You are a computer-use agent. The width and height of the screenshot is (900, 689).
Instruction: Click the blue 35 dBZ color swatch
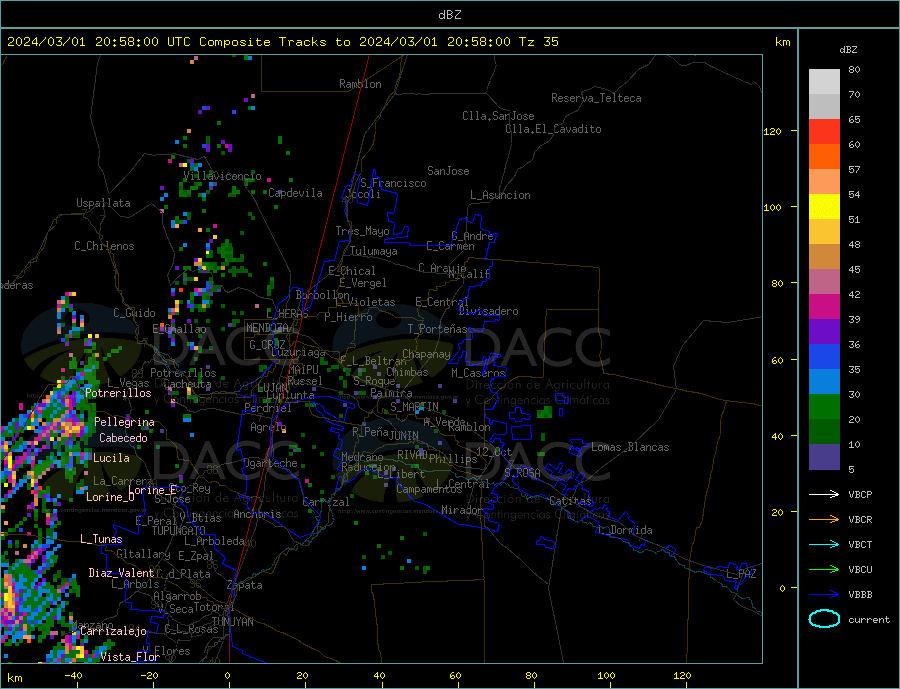(x=824, y=357)
